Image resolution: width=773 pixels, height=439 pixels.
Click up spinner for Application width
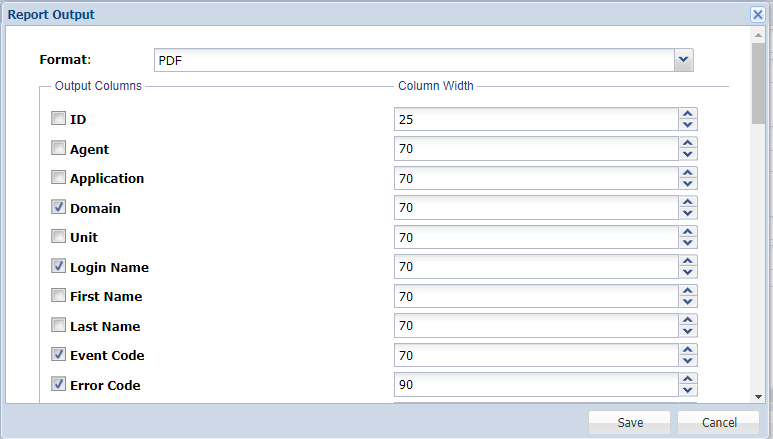(x=687, y=173)
